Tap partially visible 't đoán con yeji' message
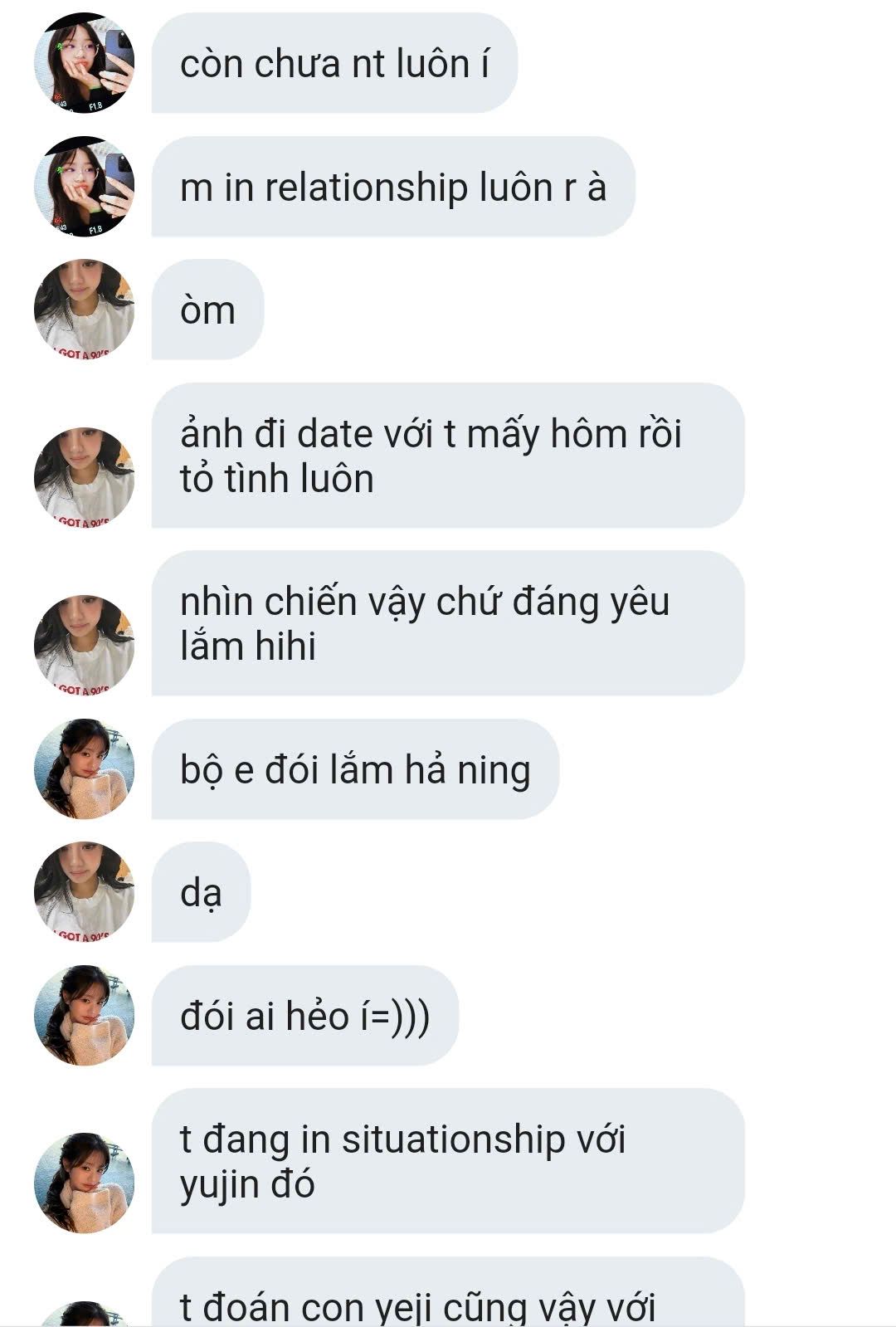The image size is (896, 1327). pyautogui.click(x=448, y=1293)
